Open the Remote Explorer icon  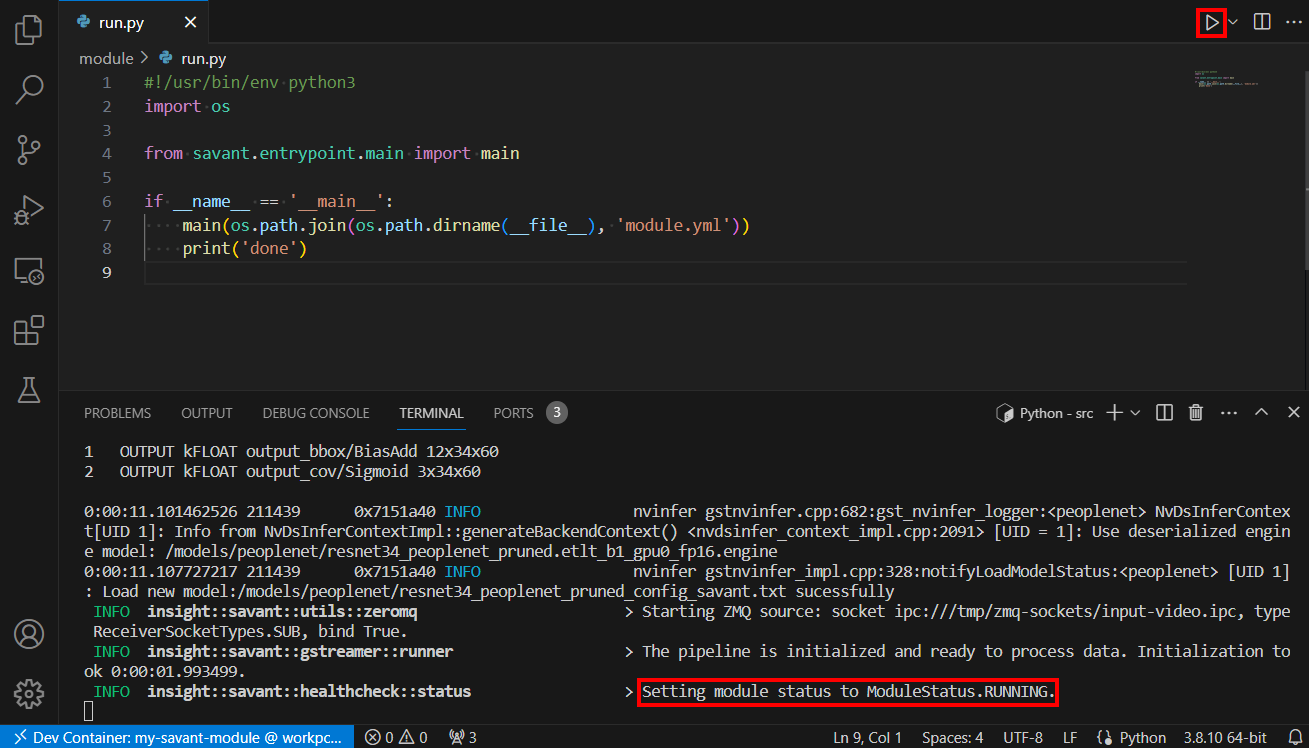pos(28,270)
